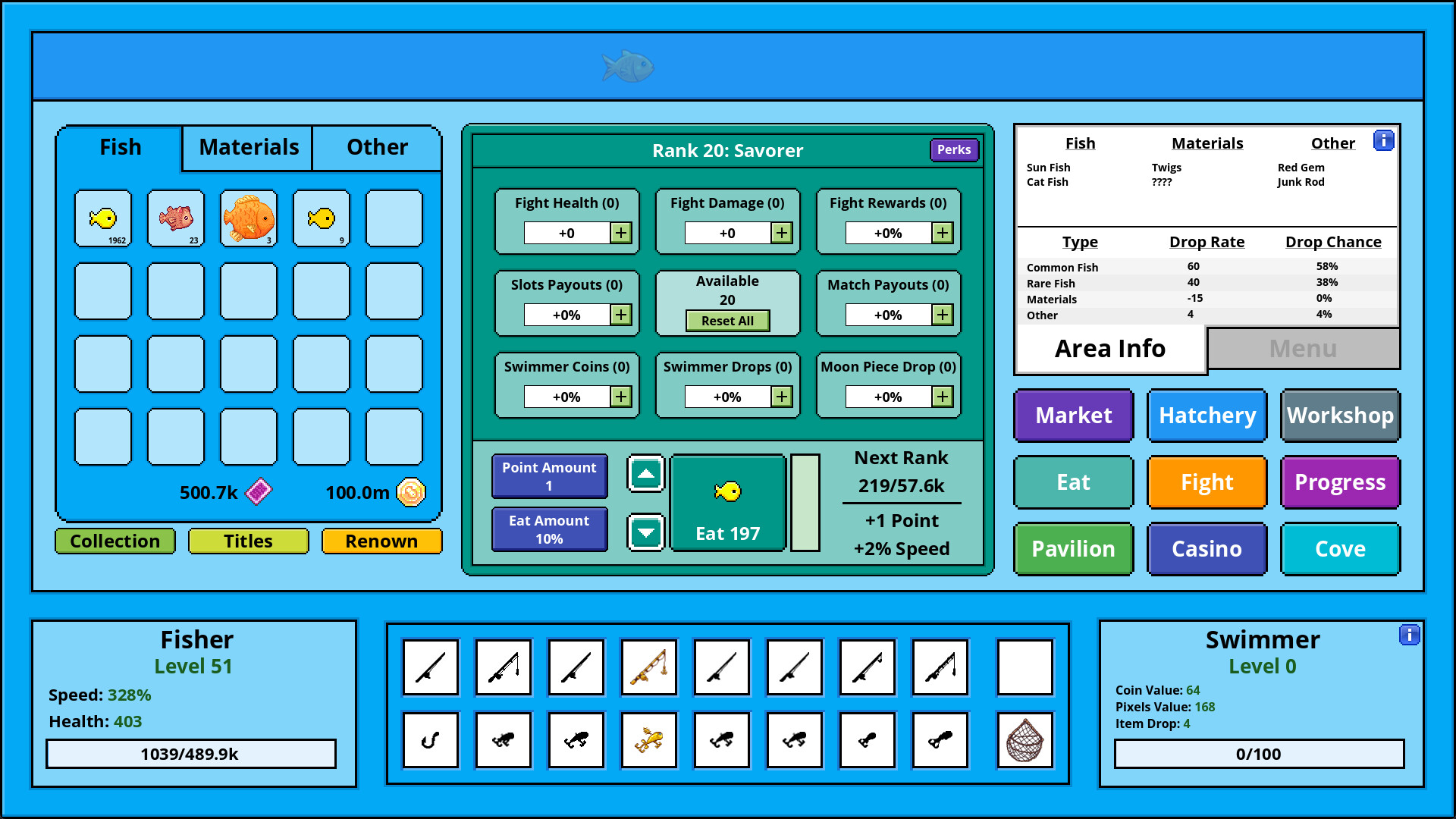Open the Perks panel
This screenshot has width=1456, height=819.
(x=954, y=150)
